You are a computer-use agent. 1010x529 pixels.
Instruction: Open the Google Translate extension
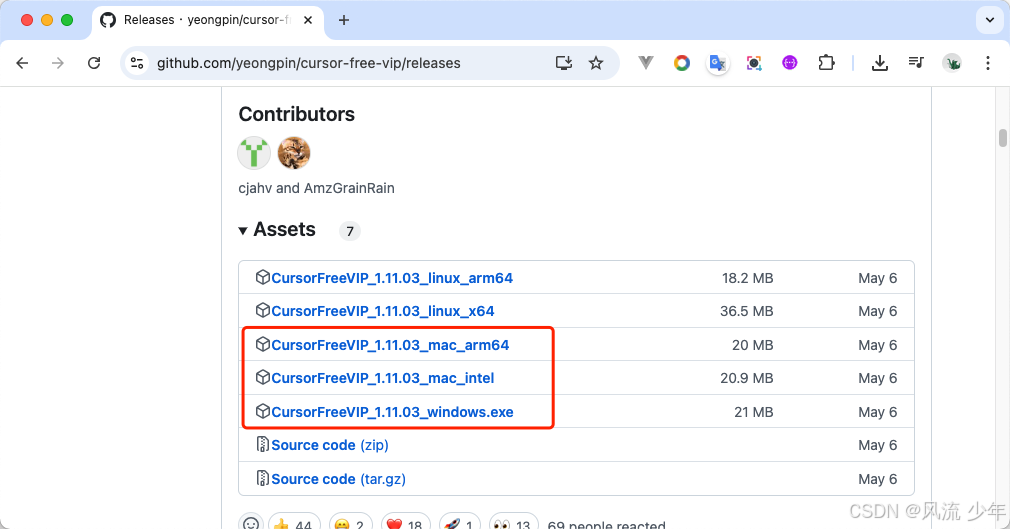[x=718, y=63]
